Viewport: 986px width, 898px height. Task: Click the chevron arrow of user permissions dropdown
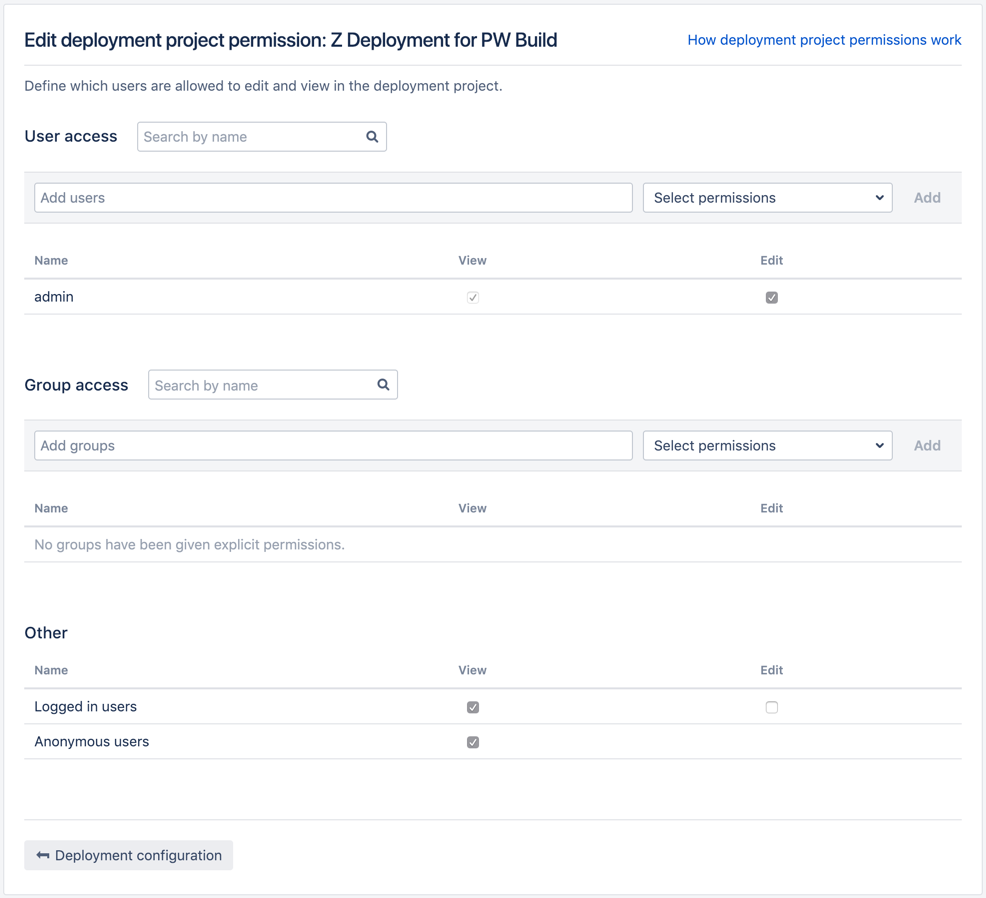coord(879,197)
